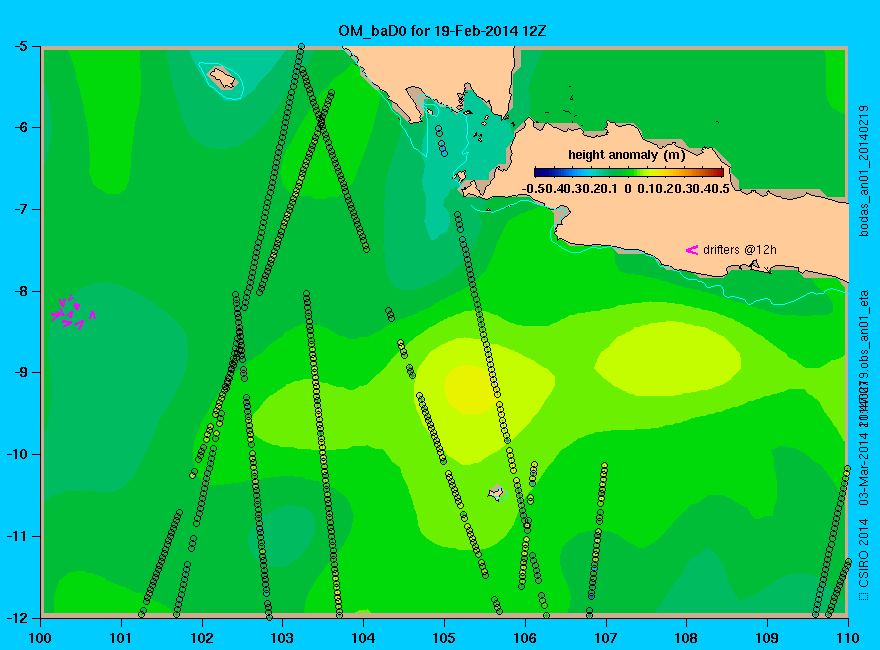This screenshot has height=650, width=880.
Task: Click the plot title 'OM_baD0 for 19-Feb-2014 12Z'
Action: (442, 31)
